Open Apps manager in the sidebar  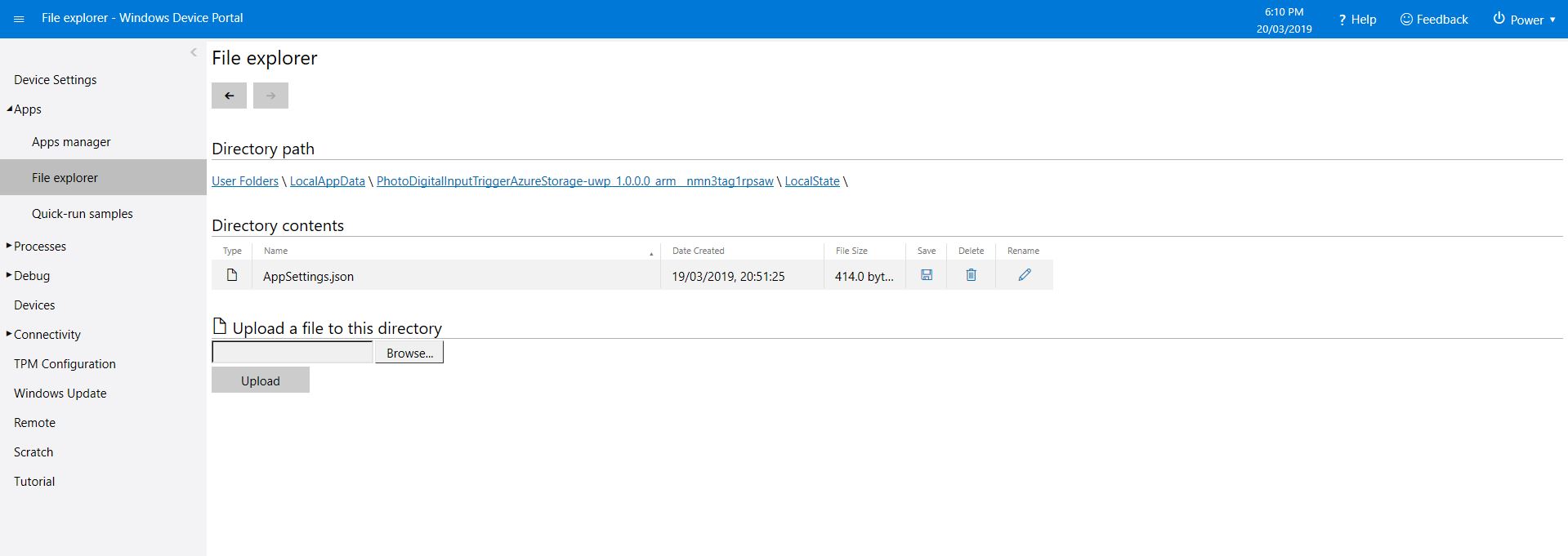71,142
